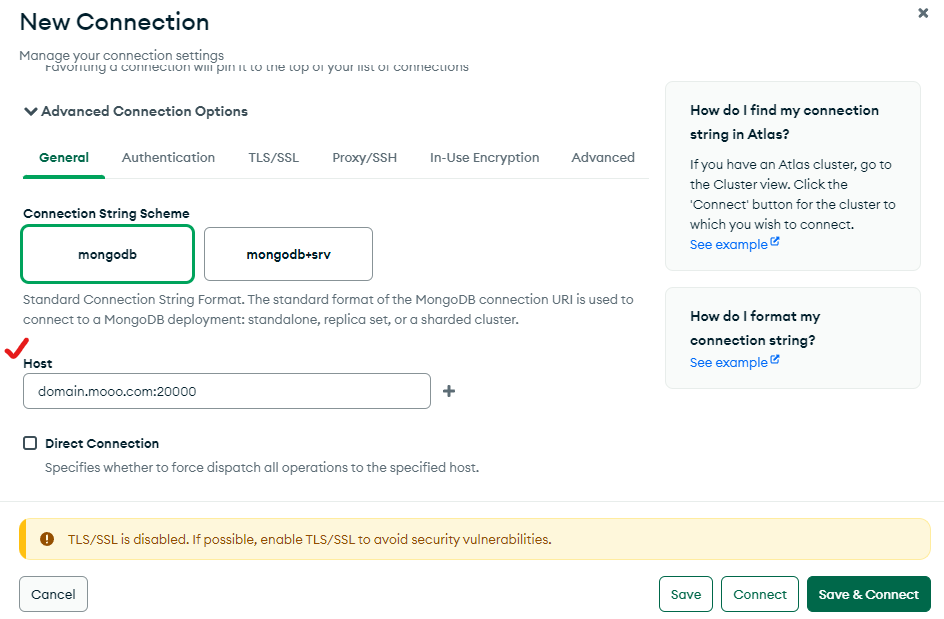Collapse Advanced Connection Options chevron
Image resolution: width=944 pixels, height=619 pixels.
click(x=31, y=111)
